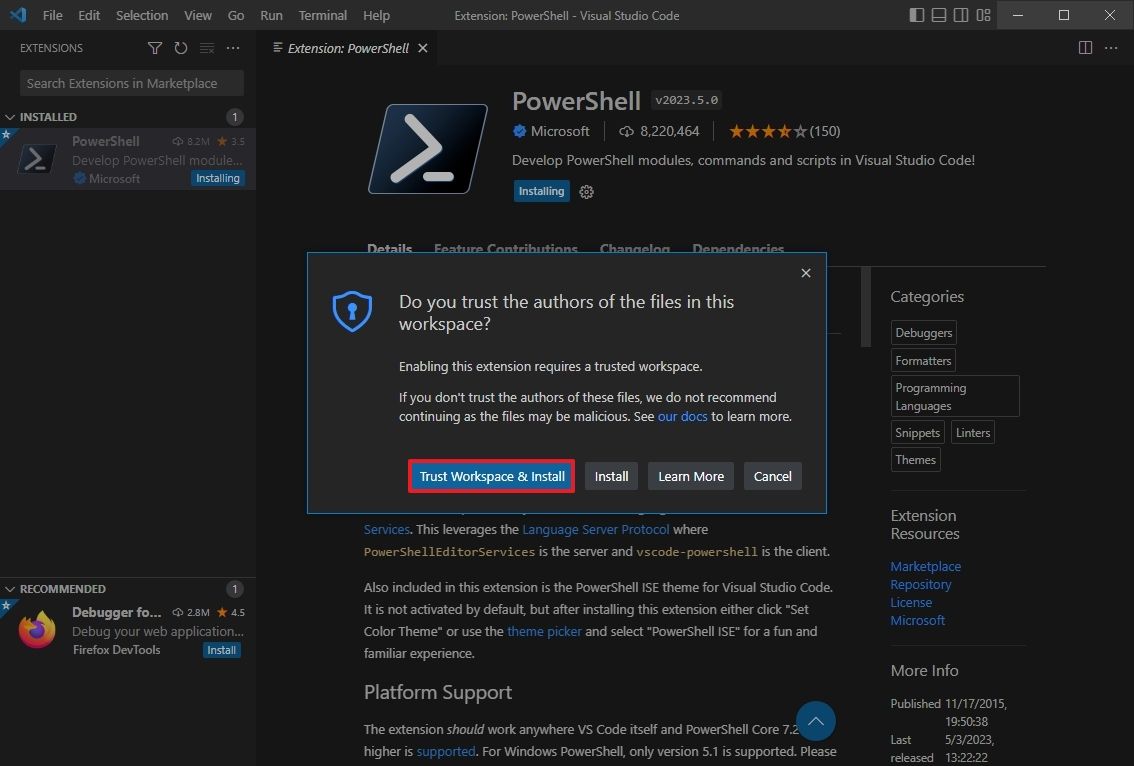This screenshot has width=1134, height=766.
Task: Click the Search Extensions in Marketplace field
Action: point(132,83)
